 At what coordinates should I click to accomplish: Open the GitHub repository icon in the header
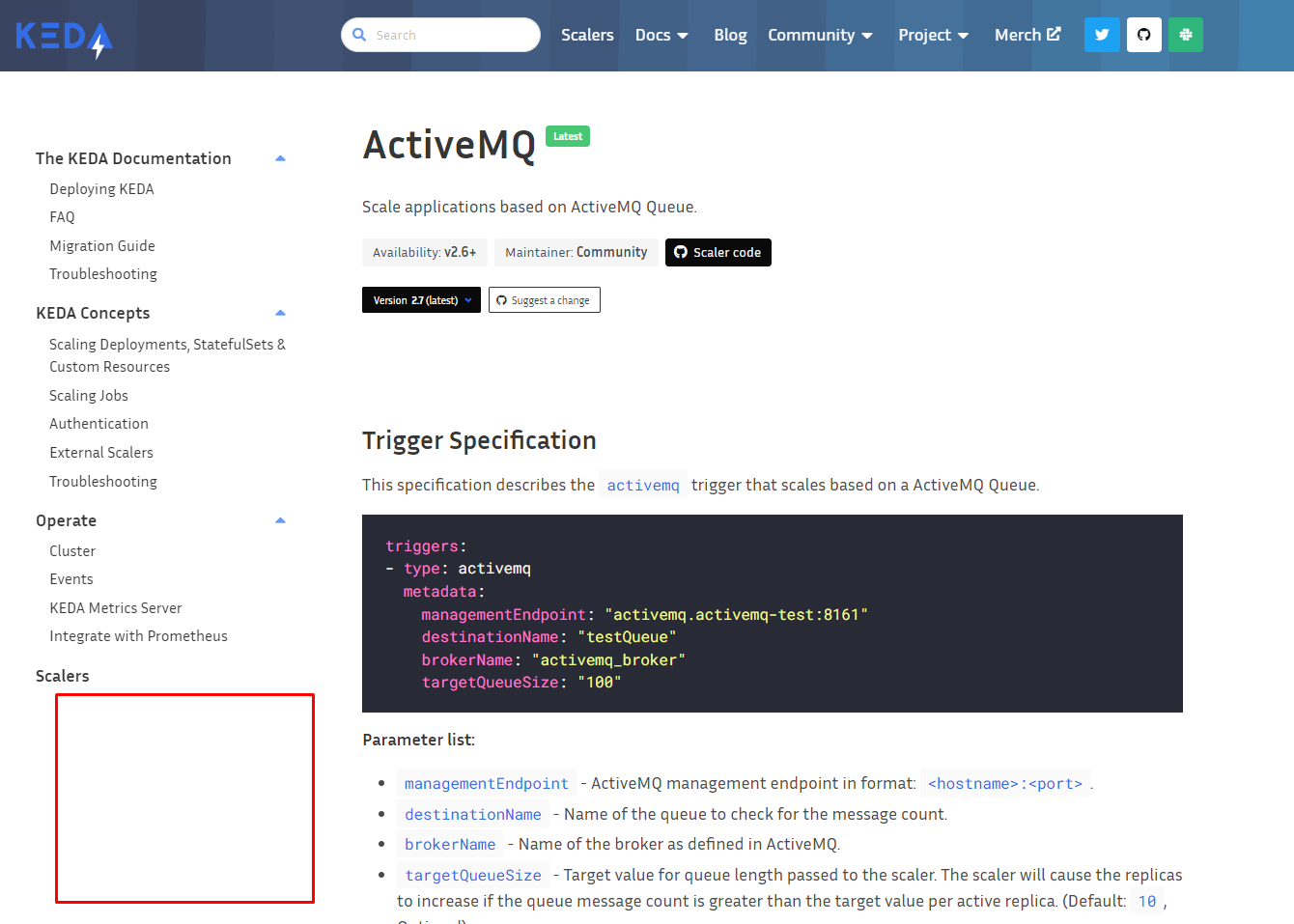click(x=1144, y=34)
